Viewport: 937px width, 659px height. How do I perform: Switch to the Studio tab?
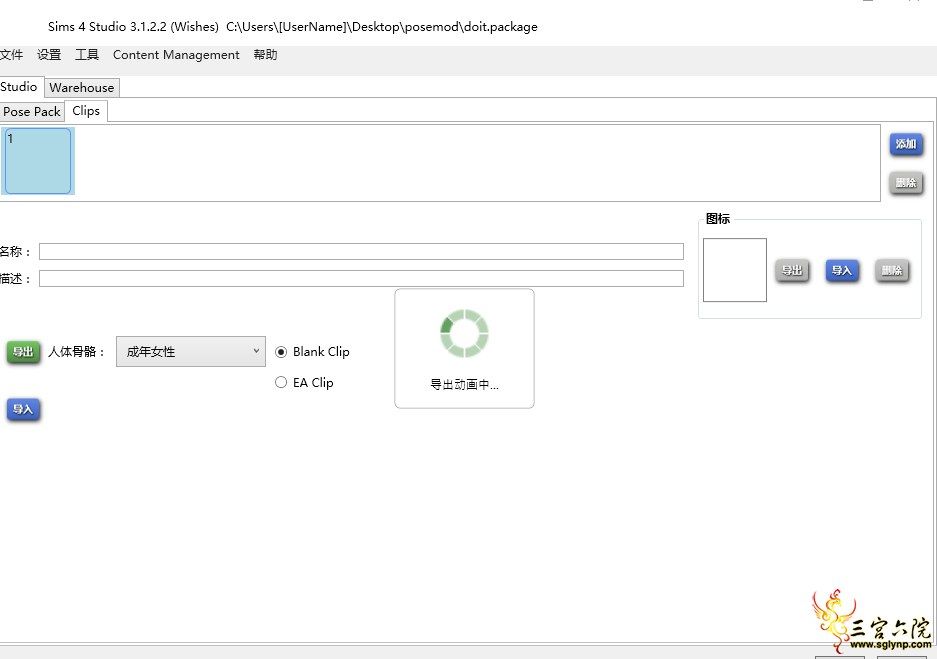pos(20,87)
